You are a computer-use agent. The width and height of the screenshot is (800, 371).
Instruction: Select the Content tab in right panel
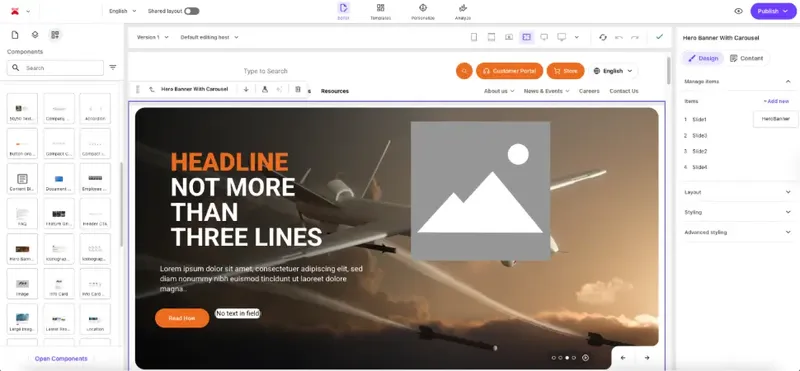coord(746,58)
